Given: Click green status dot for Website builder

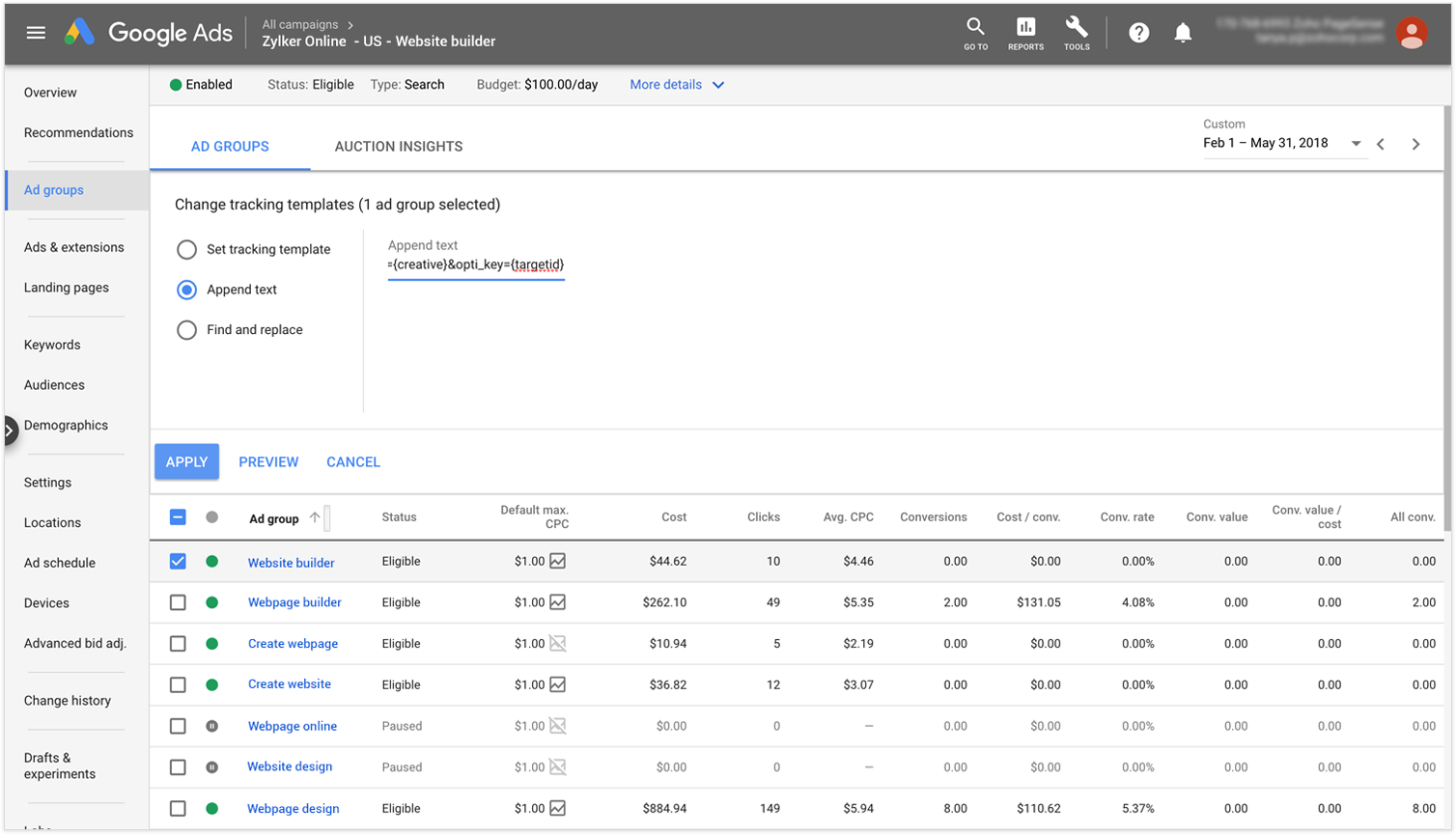Looking at the screenshot, I should pos(211,561).
